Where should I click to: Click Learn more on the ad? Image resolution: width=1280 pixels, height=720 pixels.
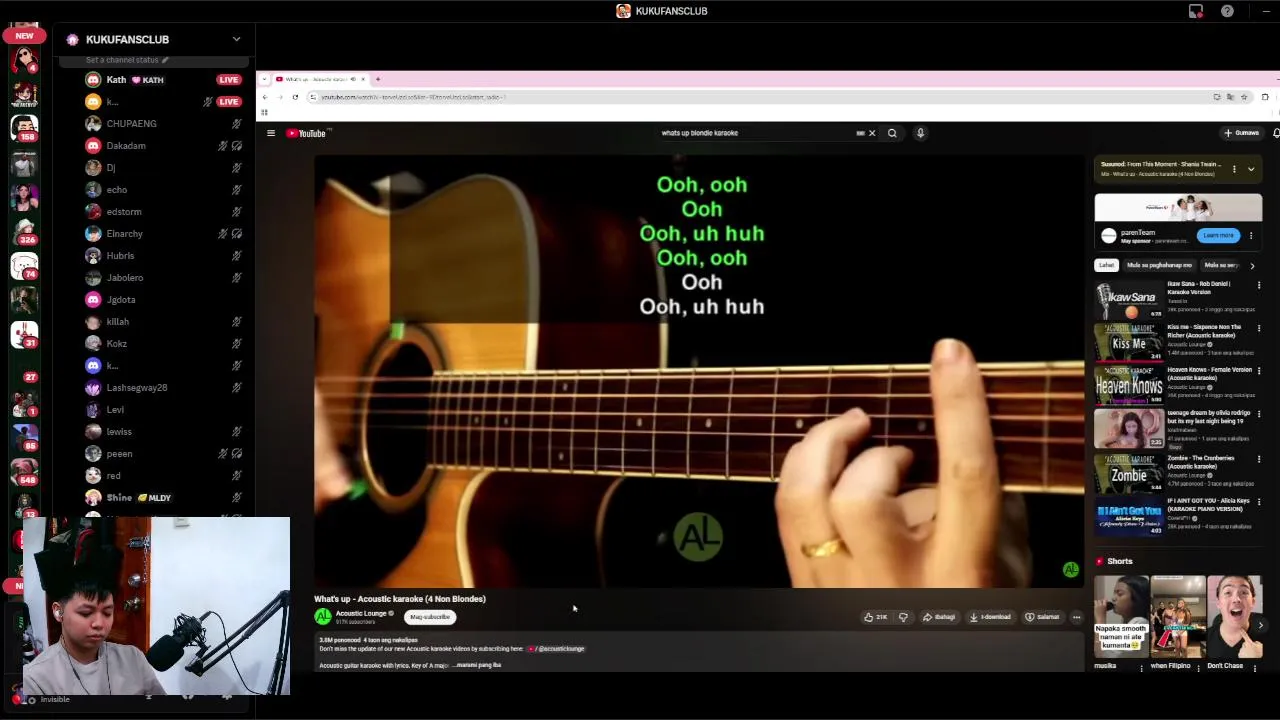tap(1218, 236)
